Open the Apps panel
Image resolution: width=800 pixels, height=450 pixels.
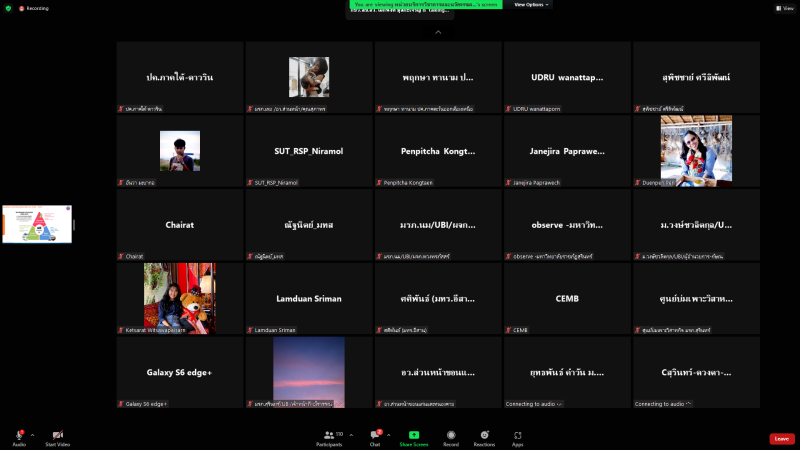[518, 435]
